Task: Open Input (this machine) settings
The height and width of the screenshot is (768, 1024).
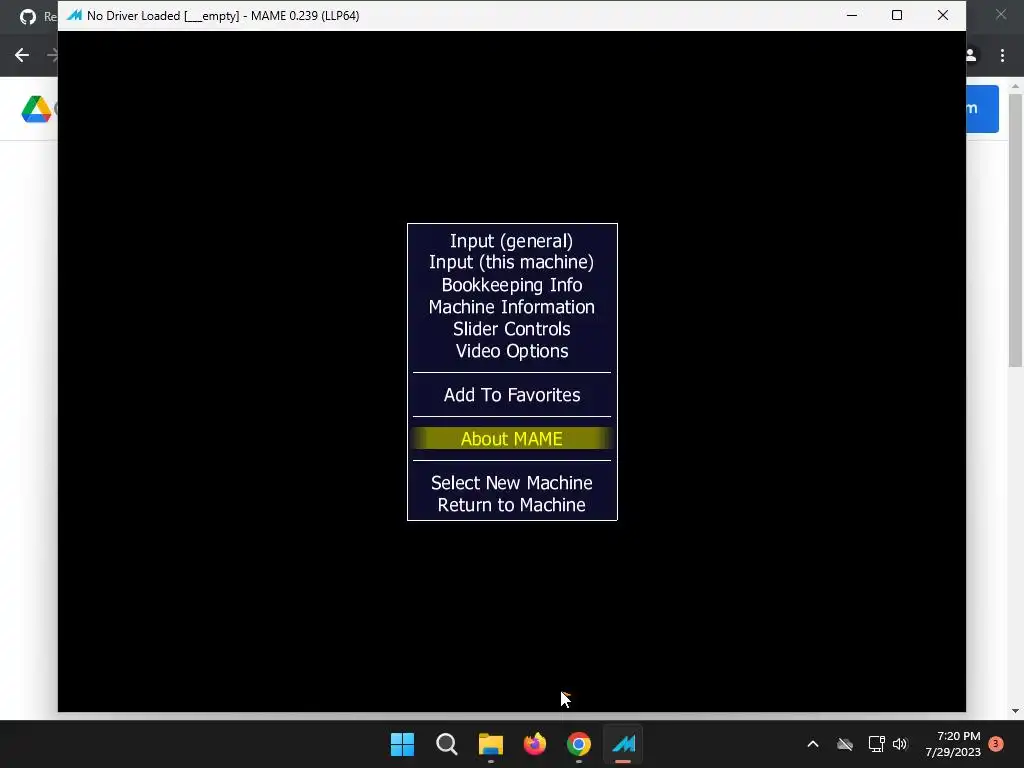Action: [511, 263]
